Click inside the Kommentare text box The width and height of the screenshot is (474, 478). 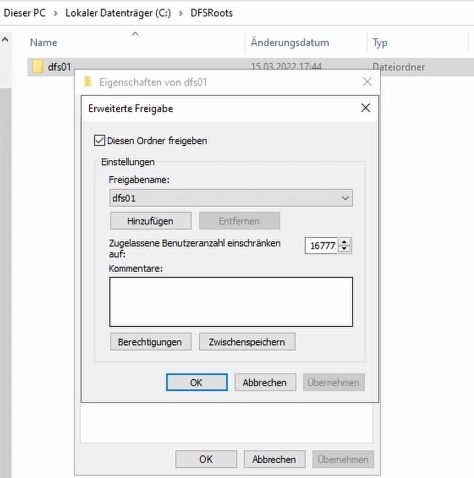pyautogui.click(x=231, y=302)
